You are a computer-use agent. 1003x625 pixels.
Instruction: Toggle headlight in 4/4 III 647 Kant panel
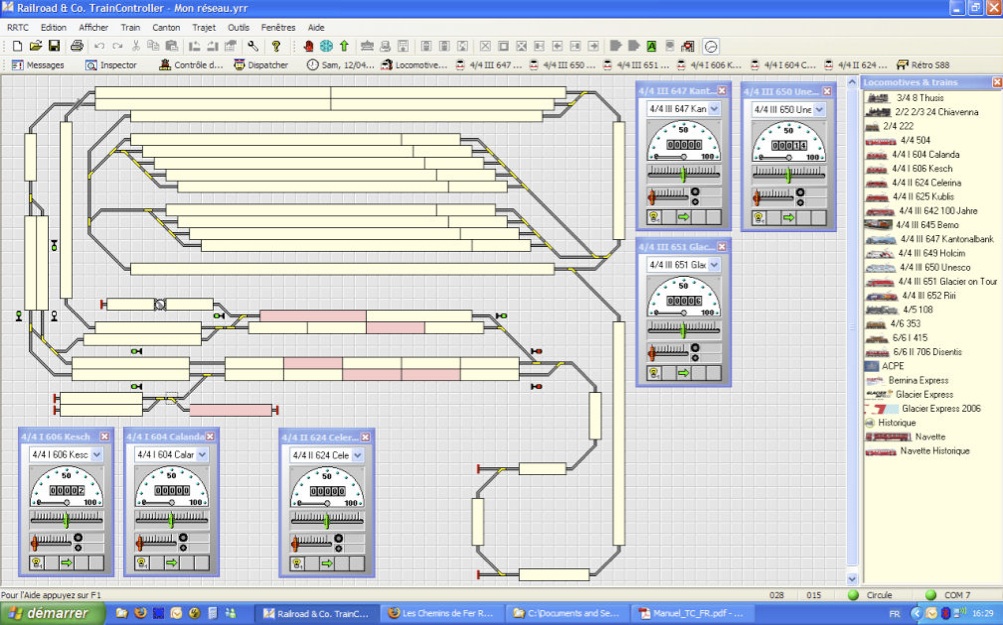pyautogui.click(x=654, y=217)
